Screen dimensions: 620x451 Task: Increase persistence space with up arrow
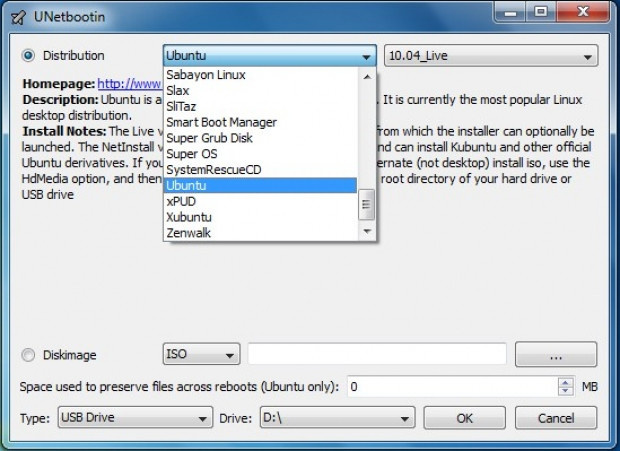pyautogui.click(x=565, y=382)
